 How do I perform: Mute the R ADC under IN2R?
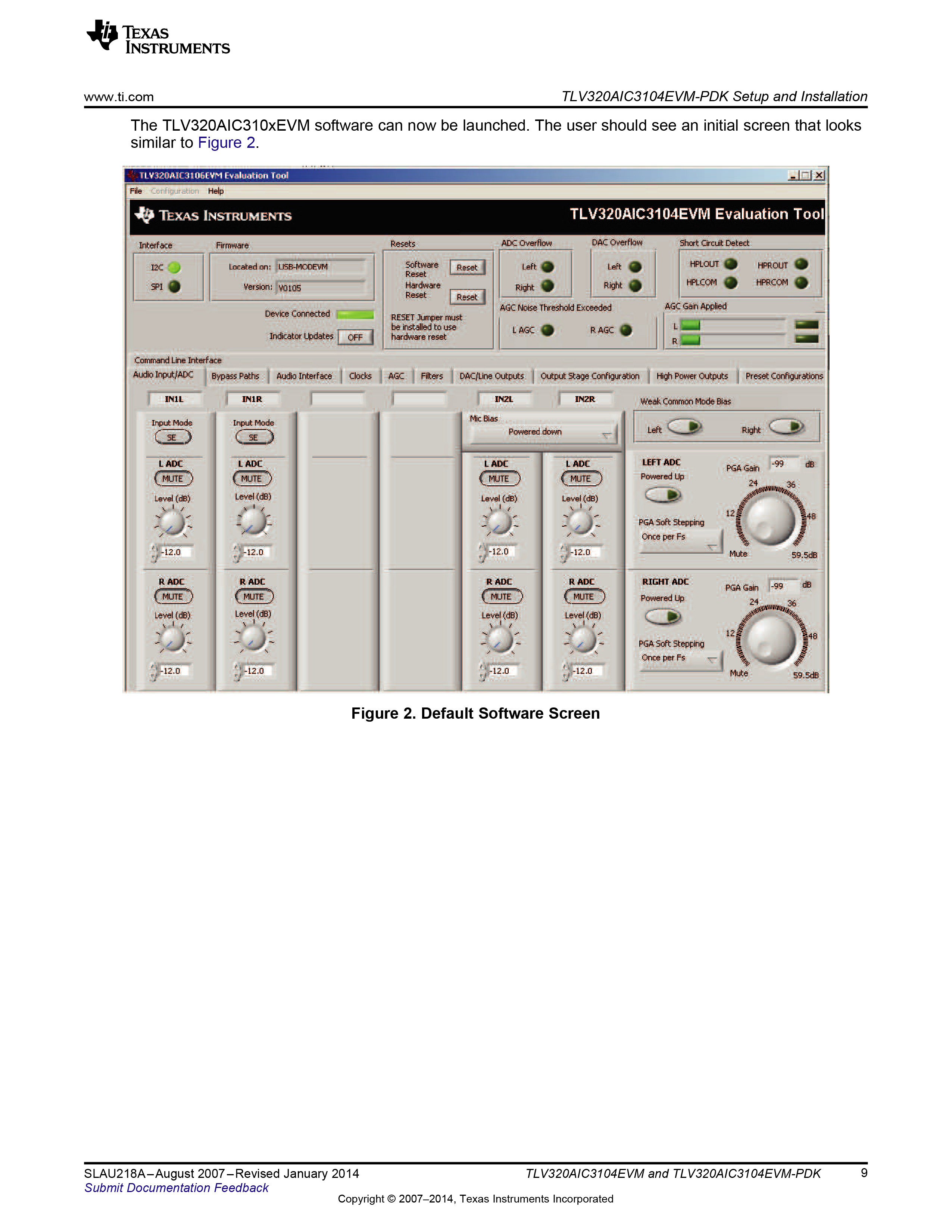[x=584, y=596]
